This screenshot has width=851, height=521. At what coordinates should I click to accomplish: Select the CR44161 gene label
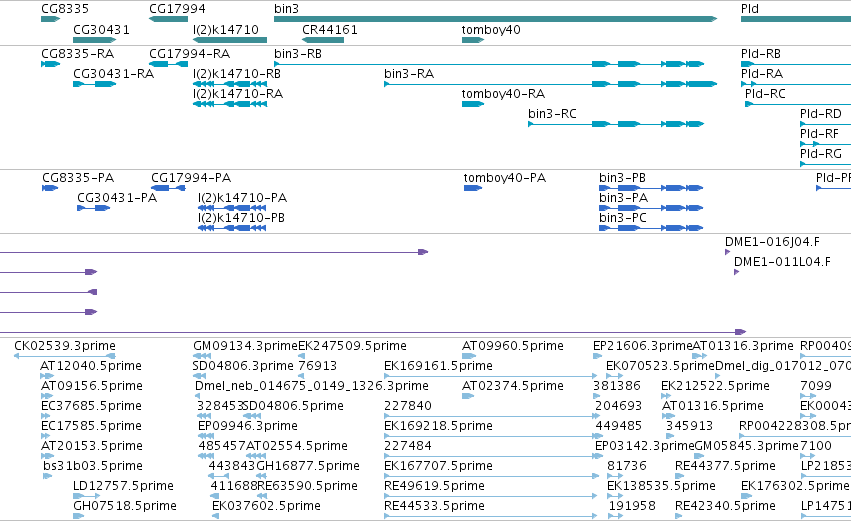pyautogui.click(x=329, y=29)
